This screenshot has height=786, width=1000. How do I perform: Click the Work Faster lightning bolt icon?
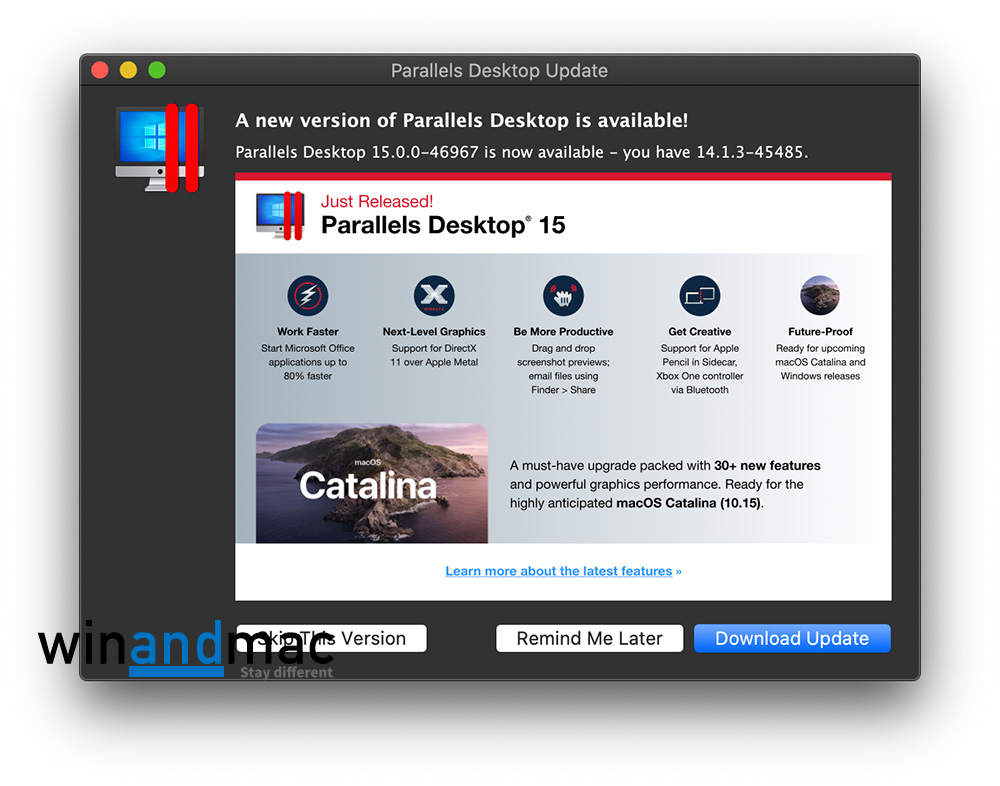click(x=308, y=296)
